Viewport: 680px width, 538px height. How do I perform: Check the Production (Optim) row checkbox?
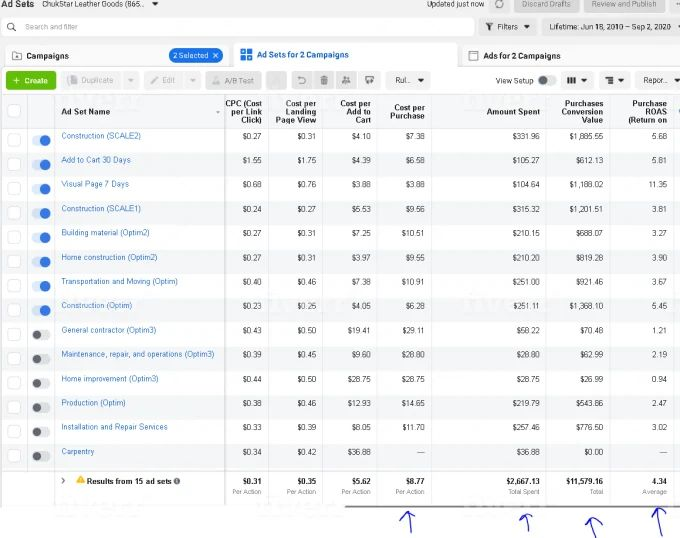pos(14,407)
